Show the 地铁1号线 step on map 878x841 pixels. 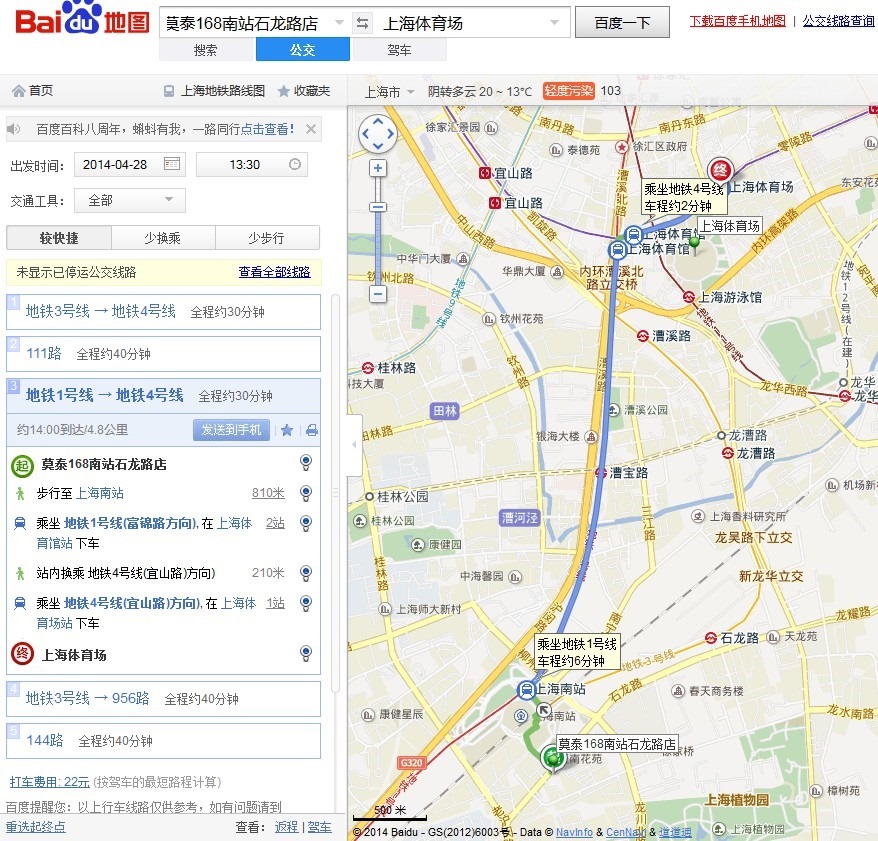[306, 523]
